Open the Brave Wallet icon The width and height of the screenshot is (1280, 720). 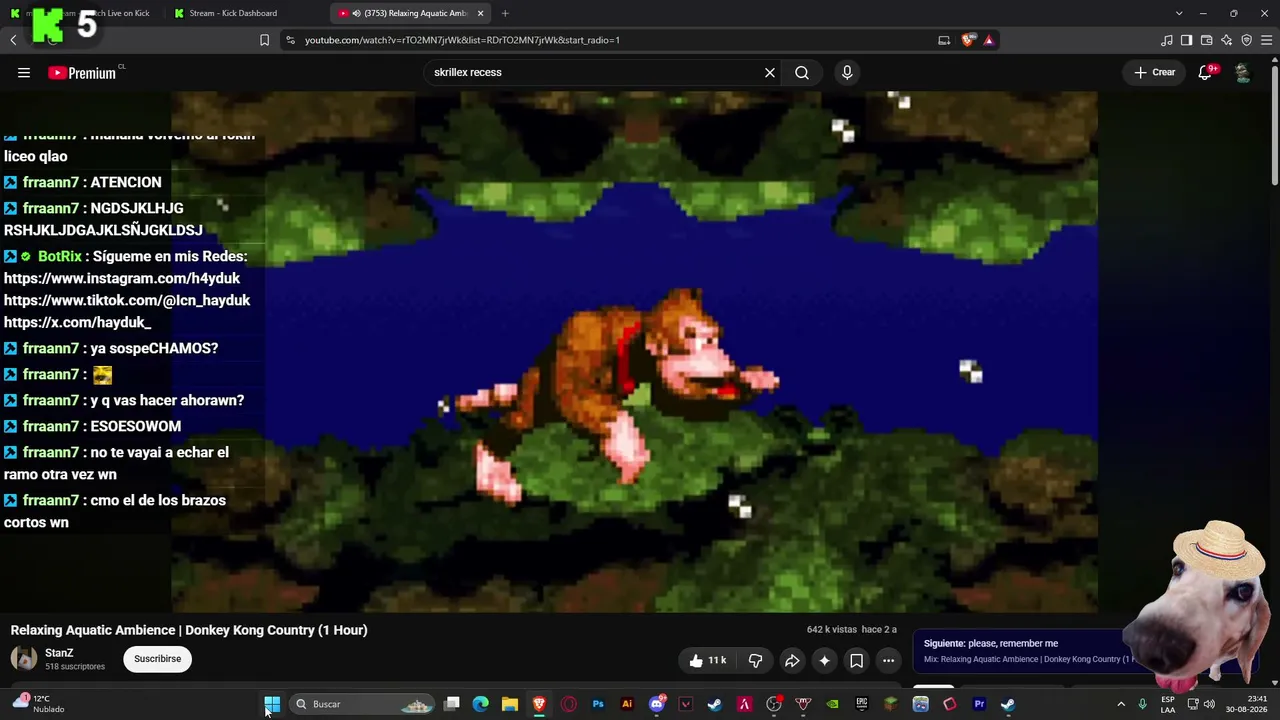click(x=1207, y=40)
